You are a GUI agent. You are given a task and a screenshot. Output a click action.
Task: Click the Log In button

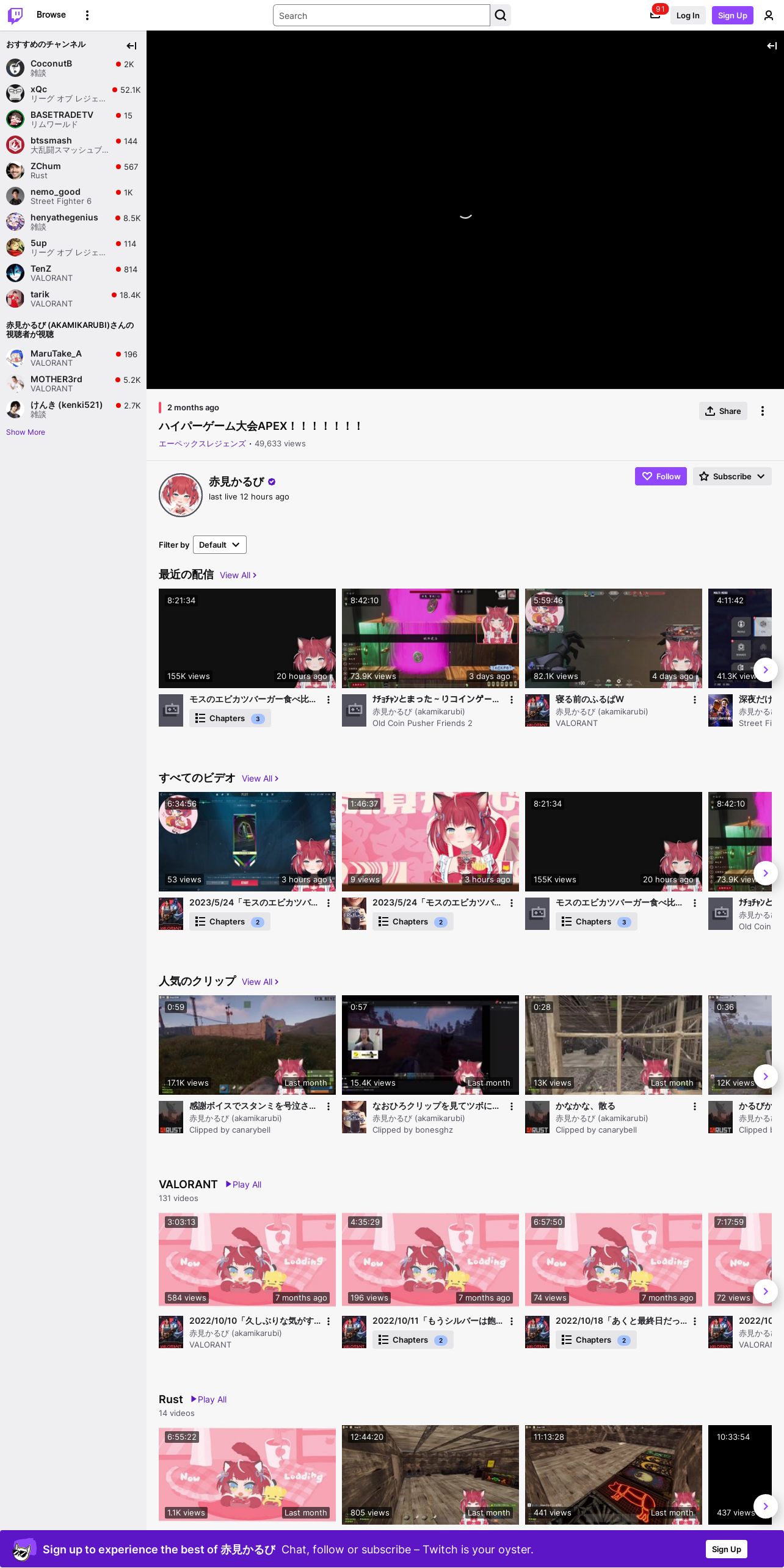coord(688,15)
